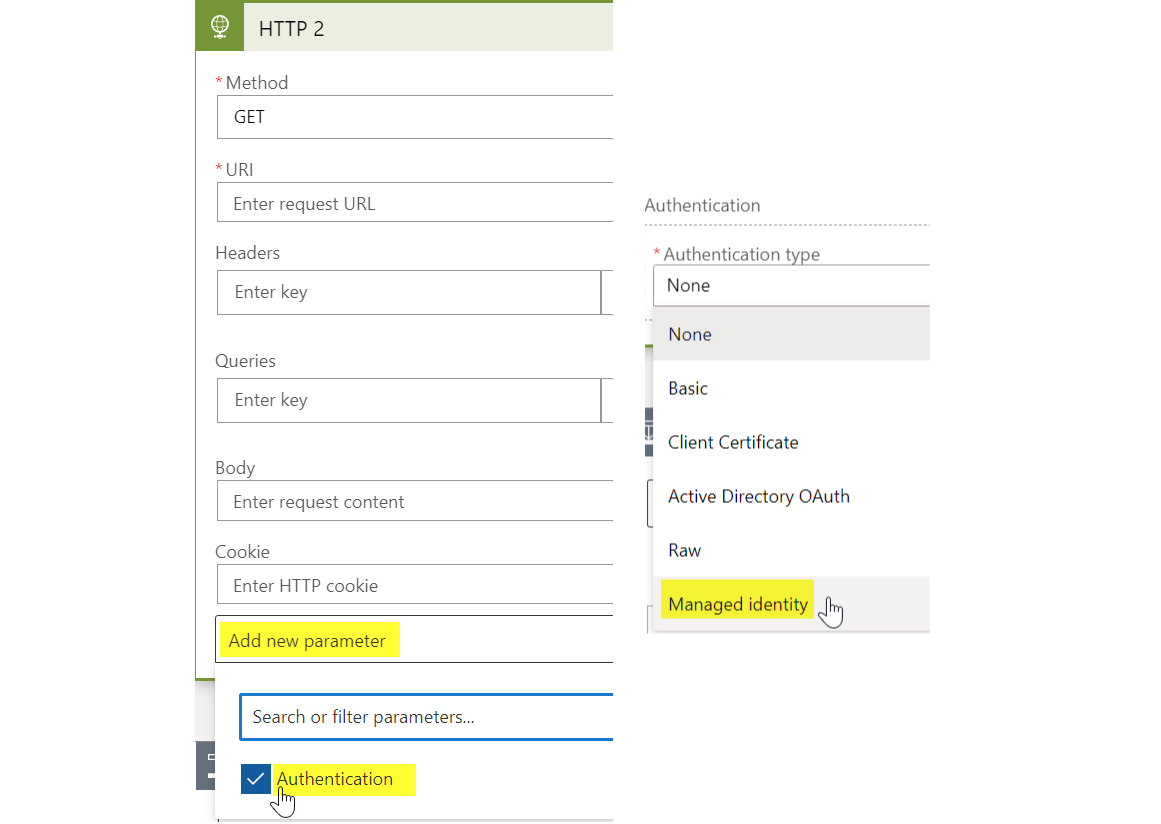
Task: Open the Add new parameter dropdown
Action: (415, 640)
